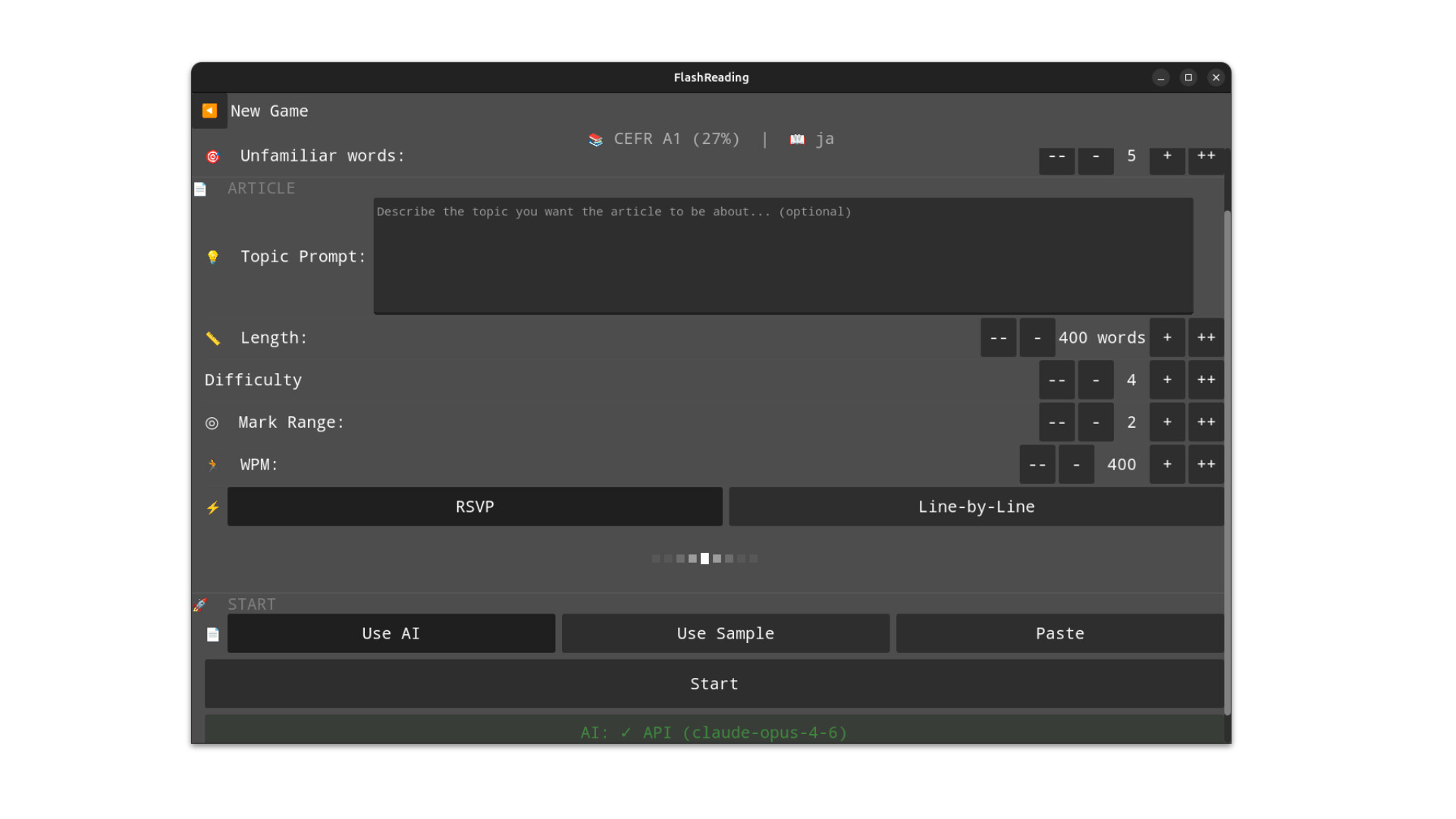Increase WPM with the single plus button
1456x819 pixels.
(1167, 464)
